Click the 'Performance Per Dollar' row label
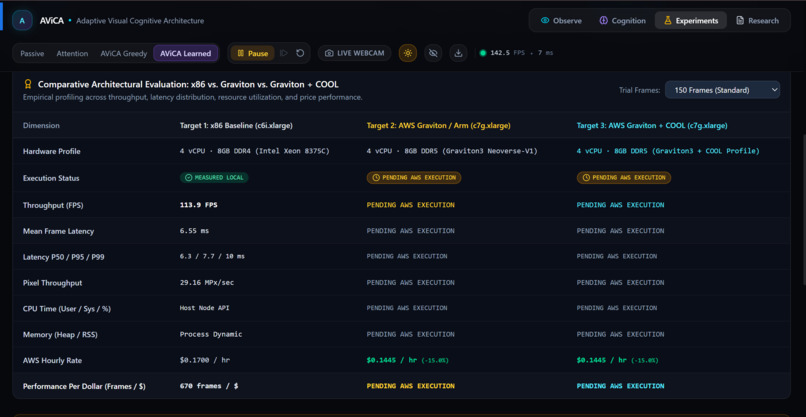Screen dimensions: 806x417 click(x=84, y=386)
